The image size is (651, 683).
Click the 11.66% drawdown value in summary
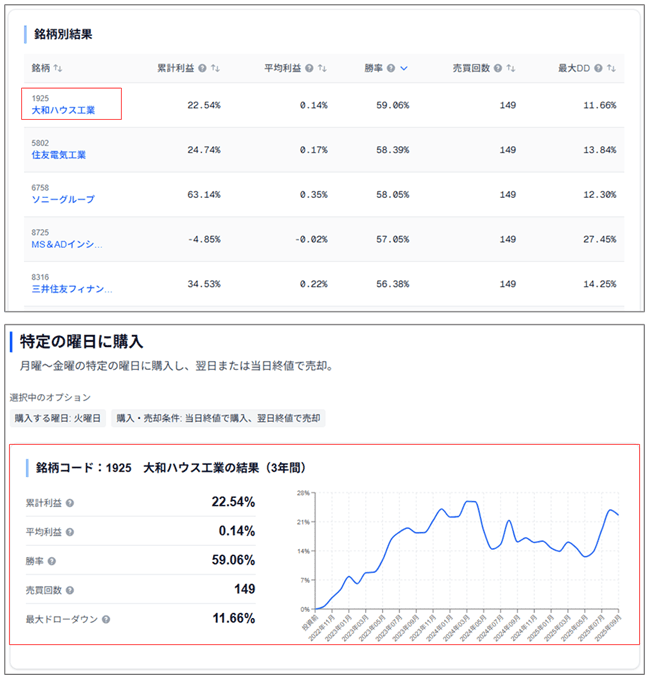pos(234,618)
